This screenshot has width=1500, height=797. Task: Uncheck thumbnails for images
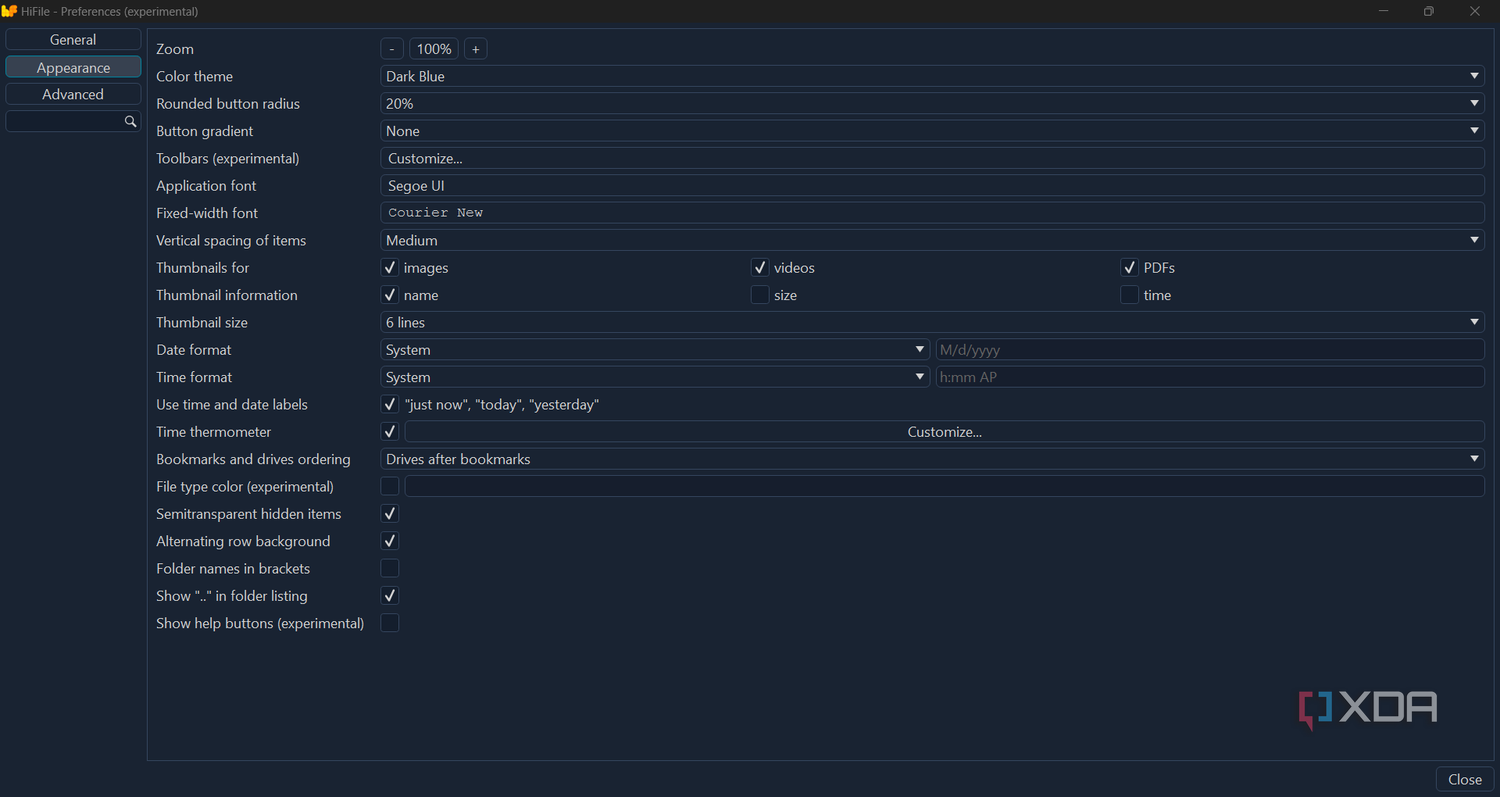point(390,268)
